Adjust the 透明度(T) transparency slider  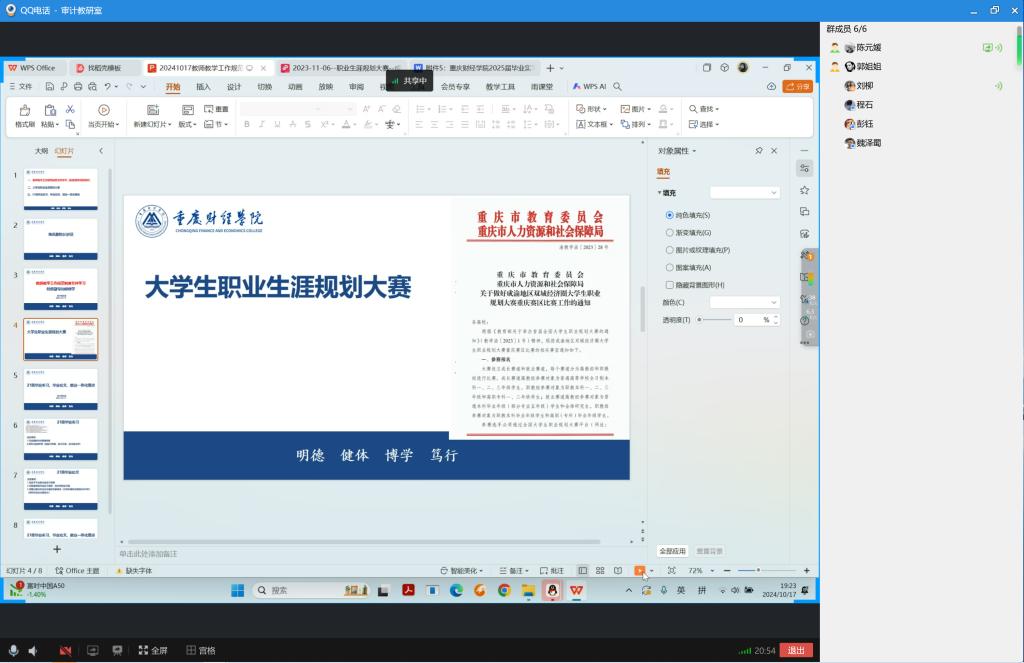(715, 319)
